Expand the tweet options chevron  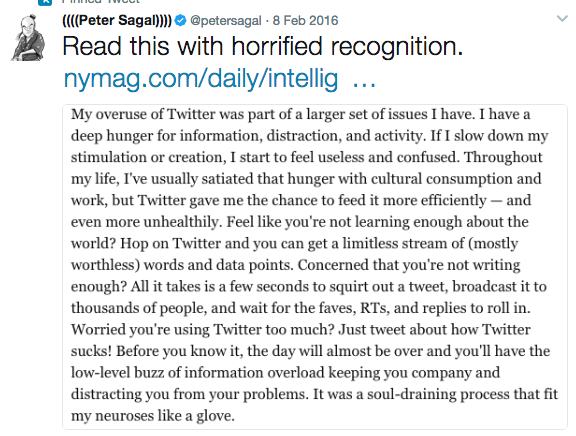click(x=562, y=18)
